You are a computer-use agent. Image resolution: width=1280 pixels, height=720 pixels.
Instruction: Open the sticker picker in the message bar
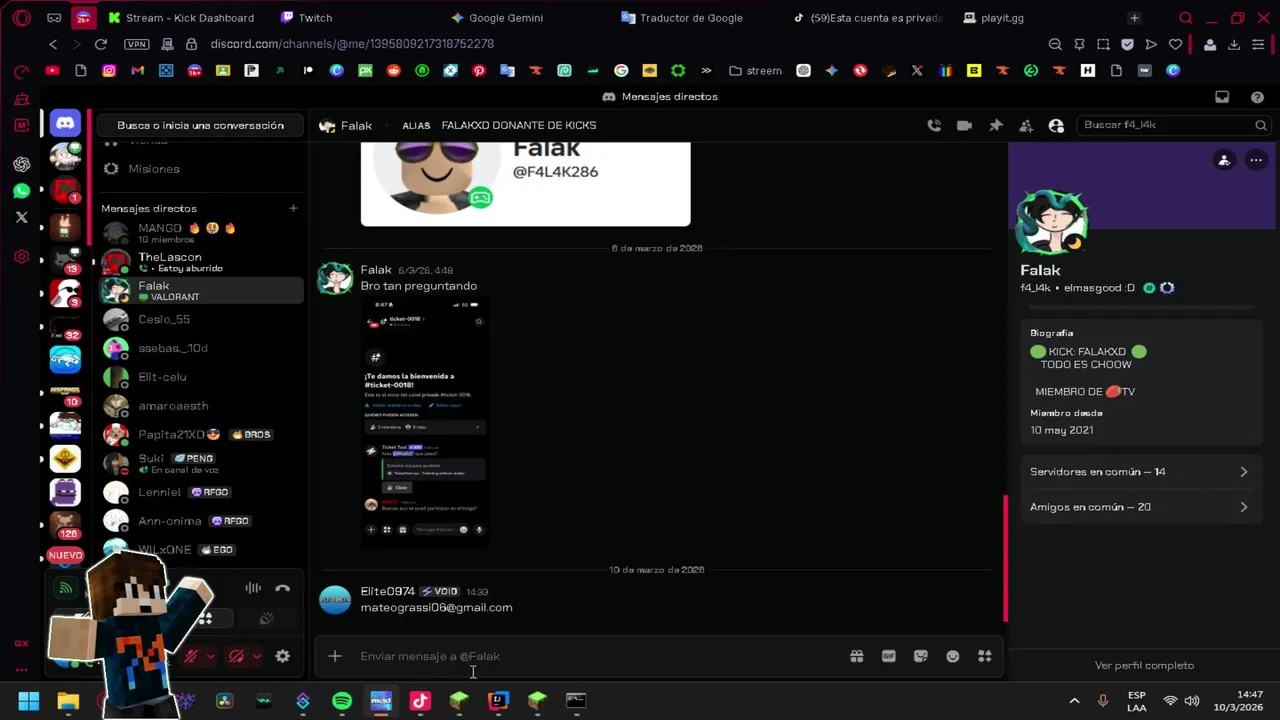point(921,656)
